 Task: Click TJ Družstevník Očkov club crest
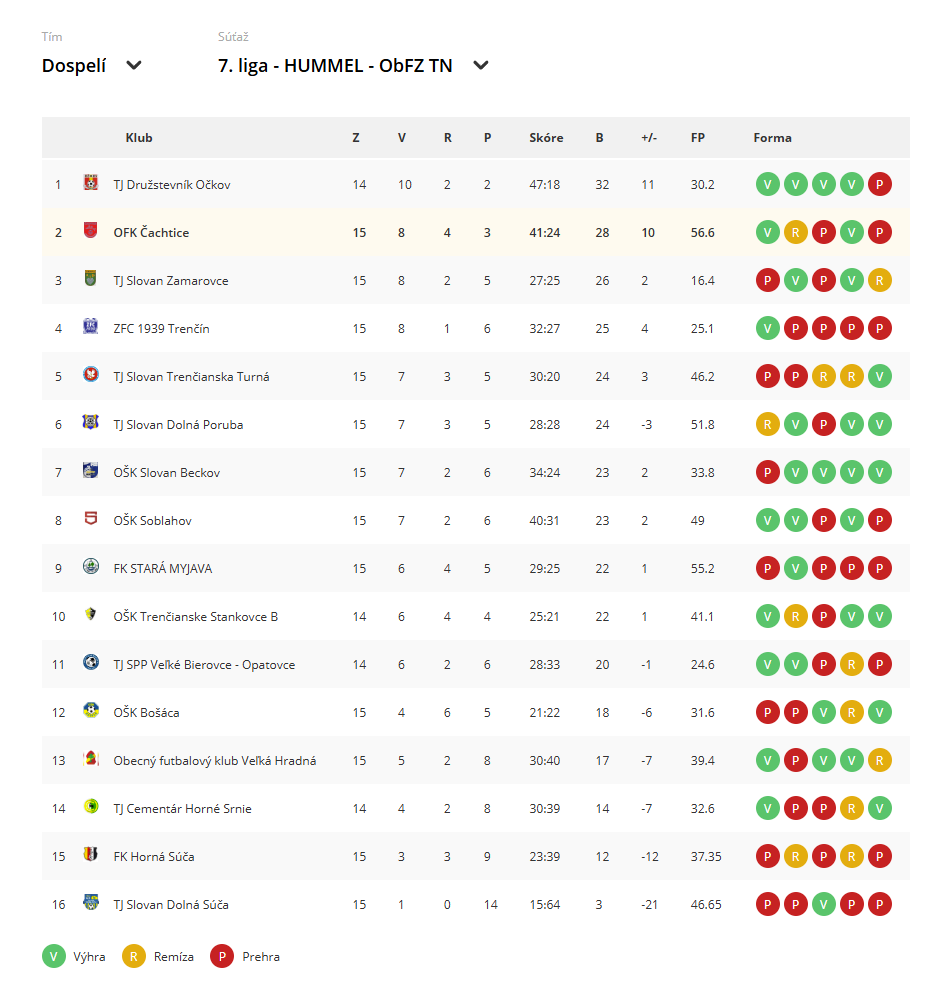point(91,183)
